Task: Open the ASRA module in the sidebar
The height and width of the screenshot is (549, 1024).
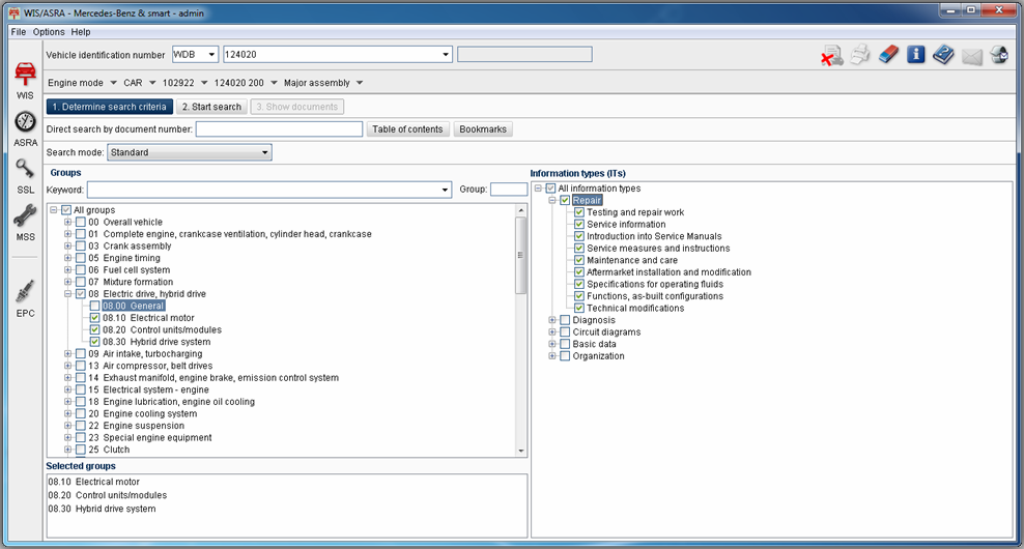Action: pos(25,129)
